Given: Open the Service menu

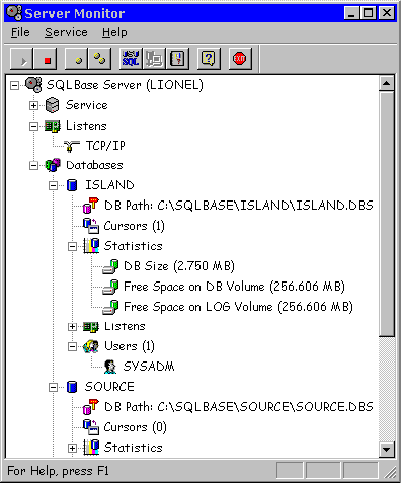Looking at the screenshot, I should pyautogui.click(x=66, y=32).
